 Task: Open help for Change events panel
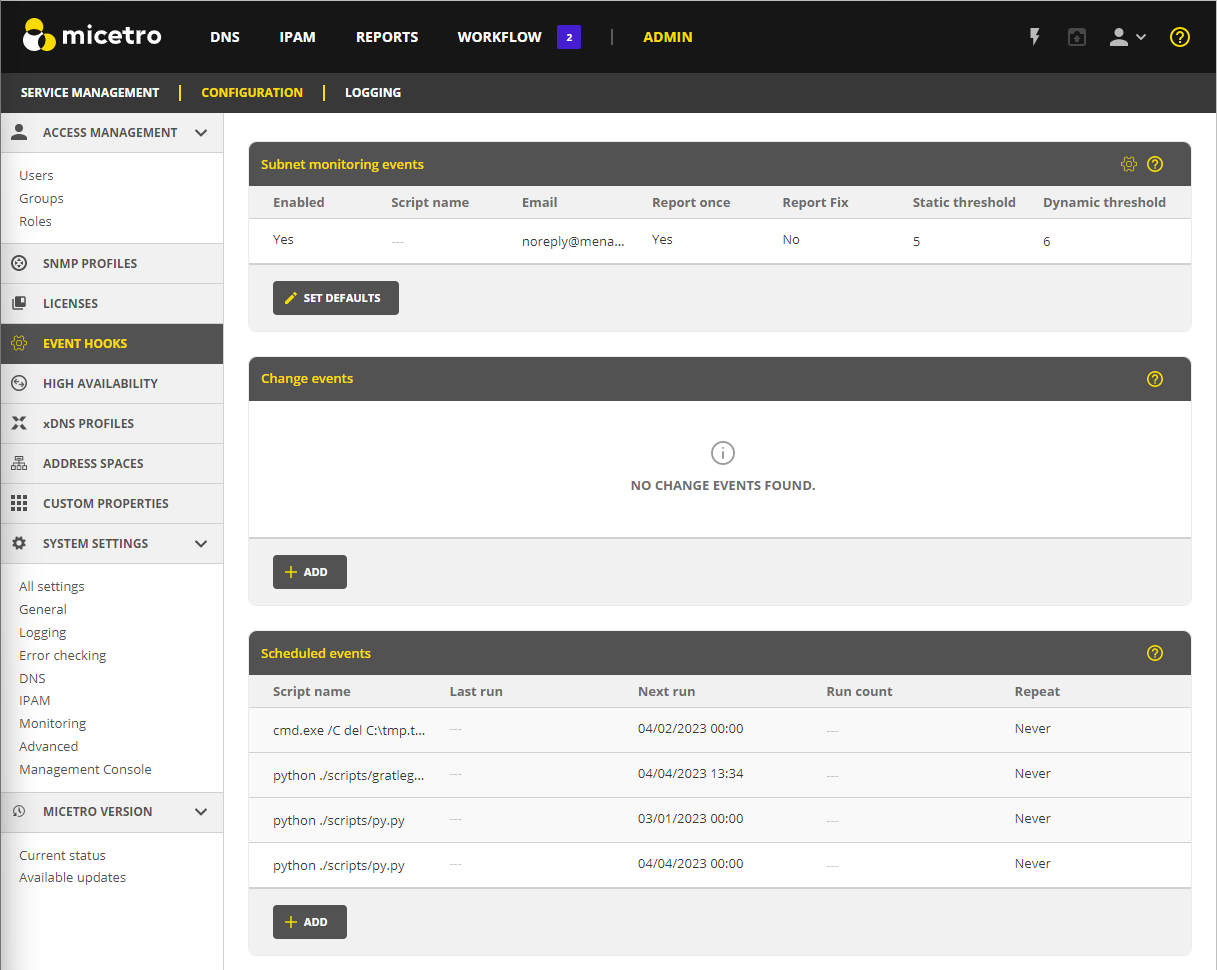[x=1155, y=379]
